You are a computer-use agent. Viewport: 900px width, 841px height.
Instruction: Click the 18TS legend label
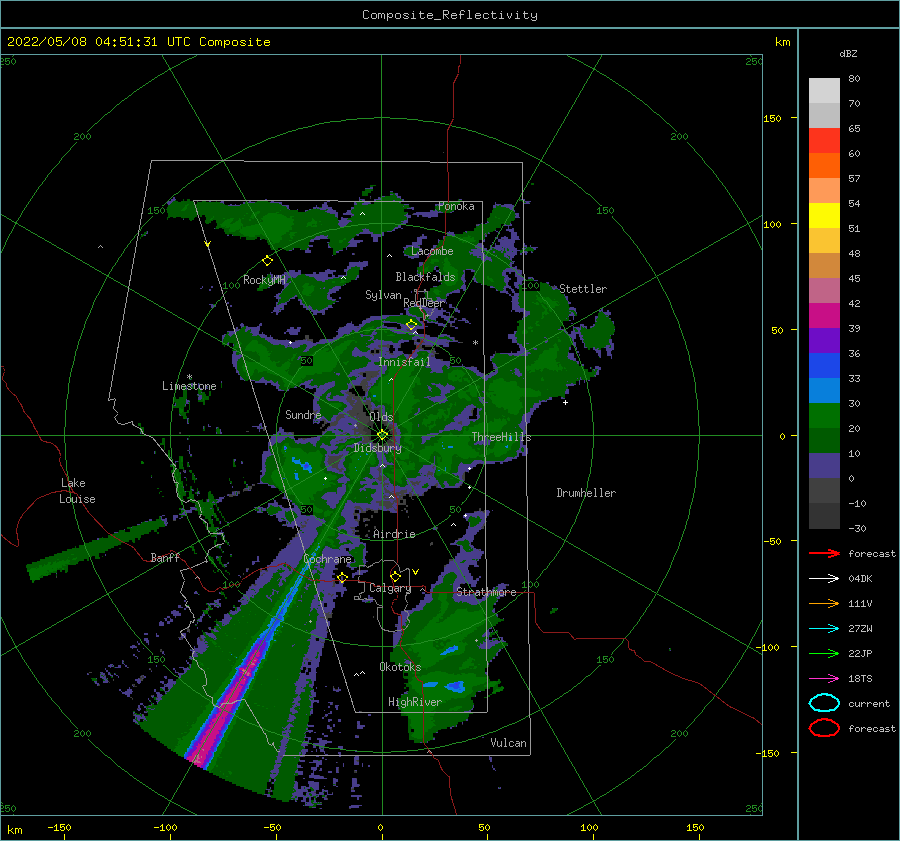click(x=860, y=679)
